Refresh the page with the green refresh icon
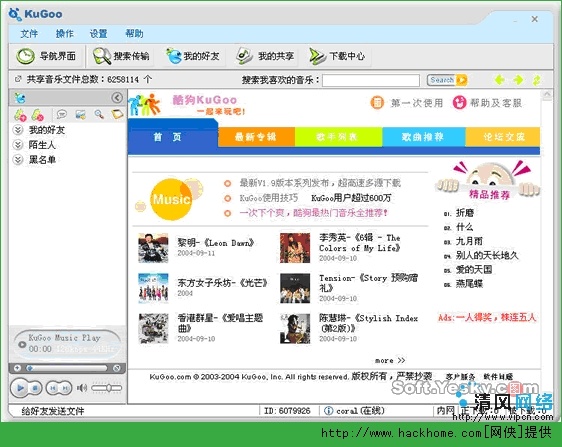The width and height of the screenshot is (562, 447). 537,80
